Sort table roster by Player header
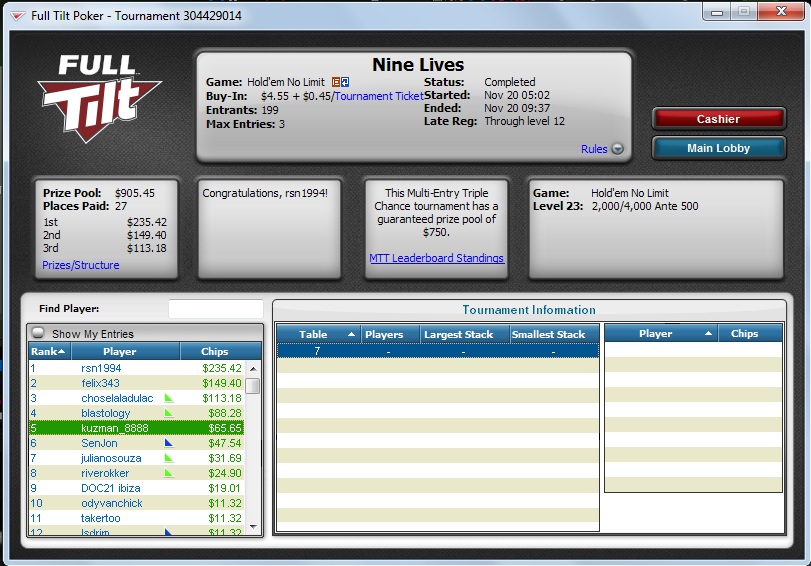This screenshot has width=811, height=566. pyautogui.click(x=660, y=334)
